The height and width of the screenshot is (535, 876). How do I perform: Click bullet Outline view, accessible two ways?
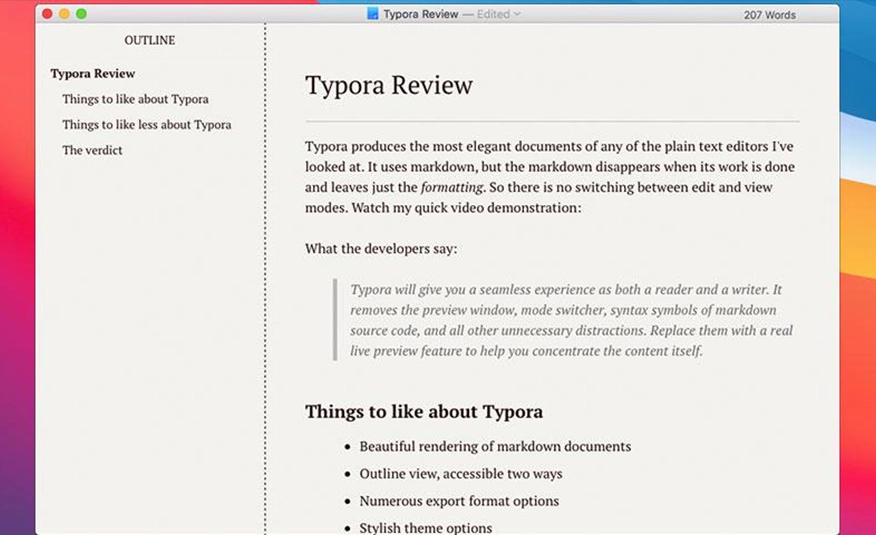(x=461, y=474)
